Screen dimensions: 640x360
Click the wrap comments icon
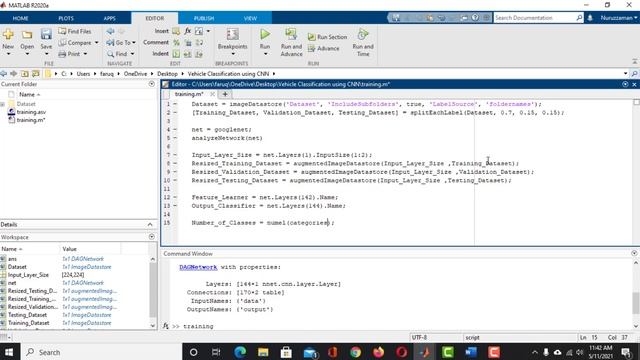(x=199, y=42)
